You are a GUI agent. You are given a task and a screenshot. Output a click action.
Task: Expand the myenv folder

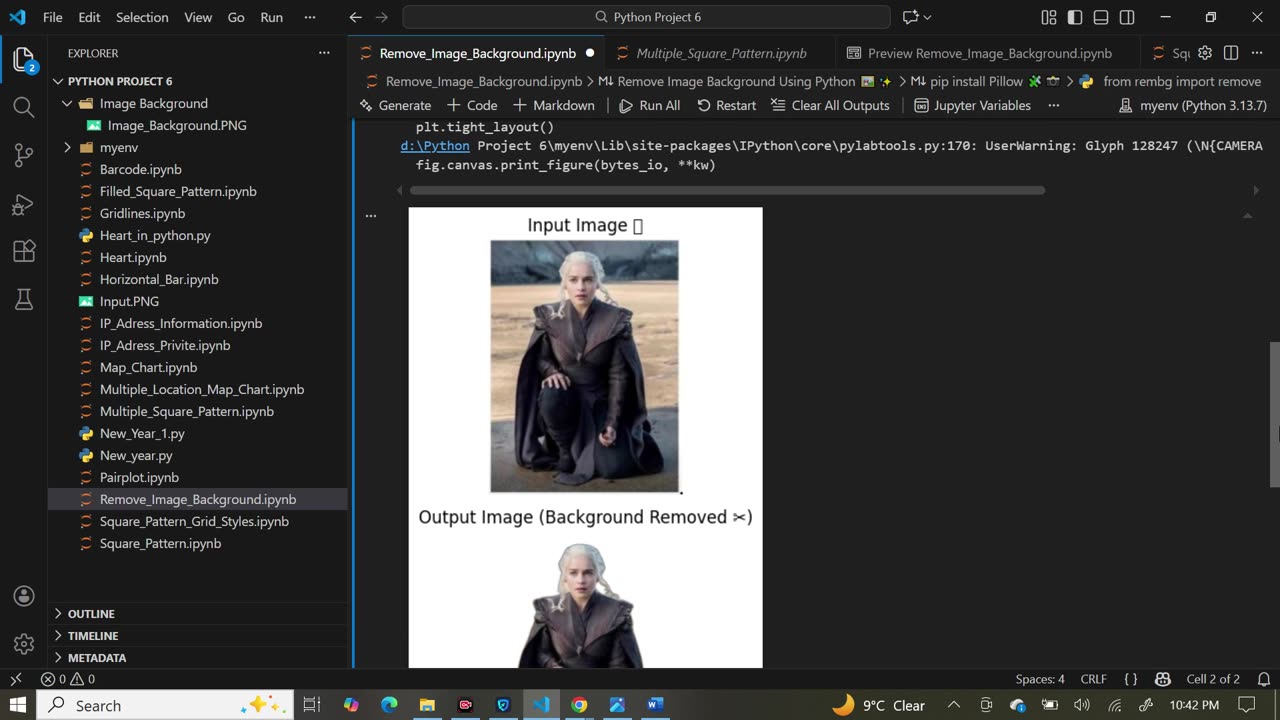198,147
